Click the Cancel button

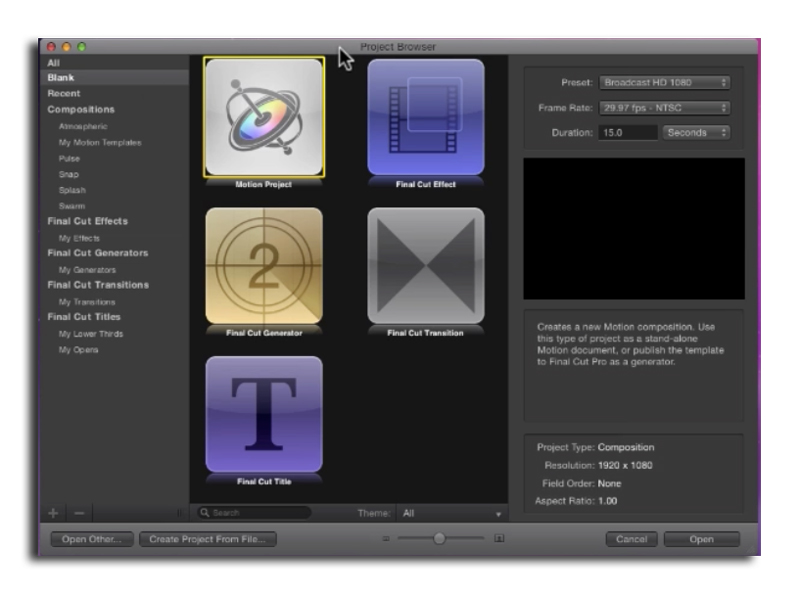(x=632, y=539)
